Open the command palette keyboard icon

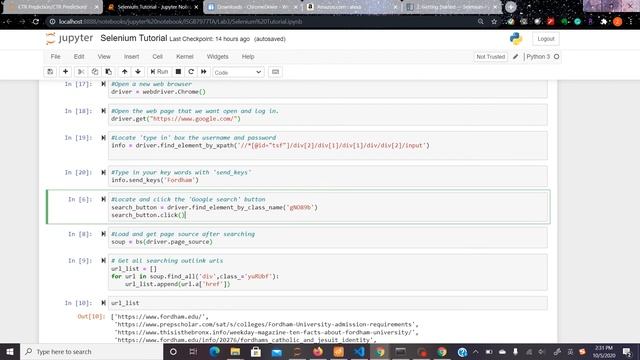click(x=276, y=72)
